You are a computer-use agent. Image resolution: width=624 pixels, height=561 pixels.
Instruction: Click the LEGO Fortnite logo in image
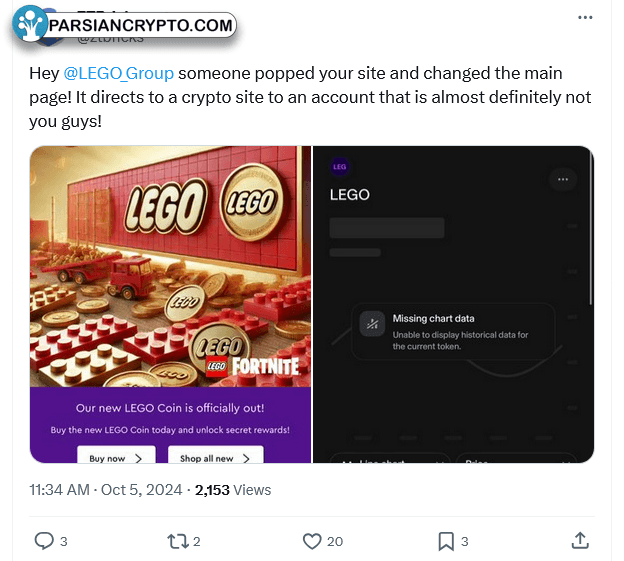tap(253, 366)
